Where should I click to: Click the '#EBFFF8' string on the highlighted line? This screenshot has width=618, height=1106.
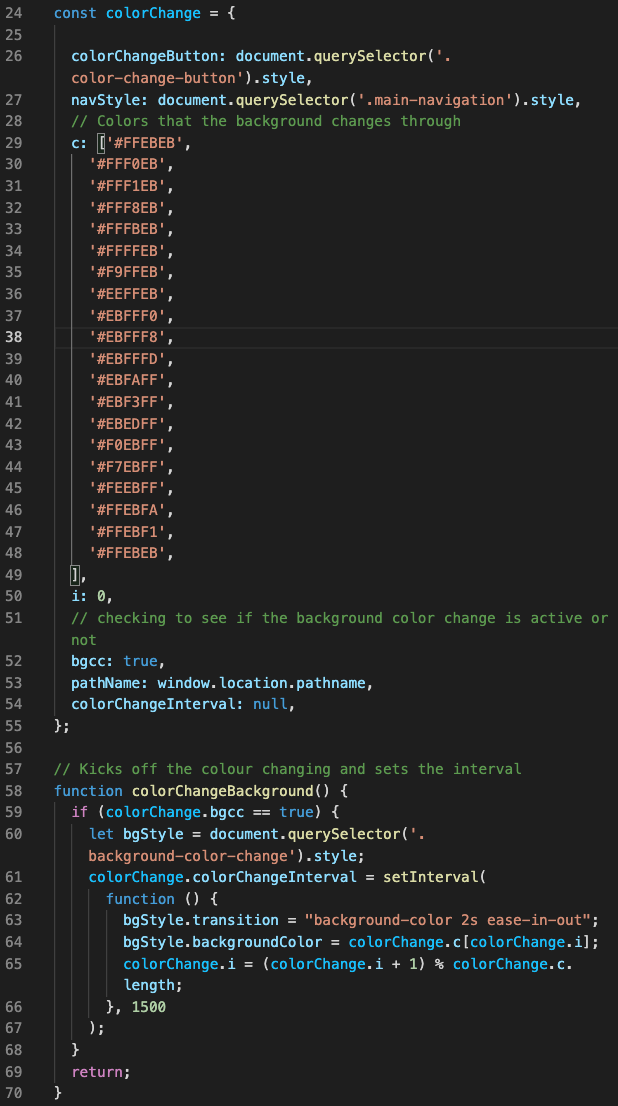(x=131, y=337)
